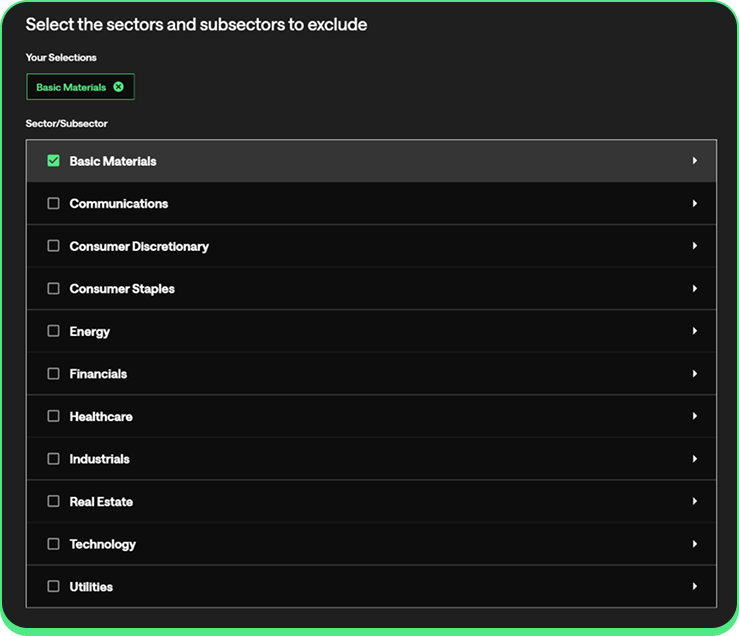Click the Technology row label
739x636 pixels.
103,545
